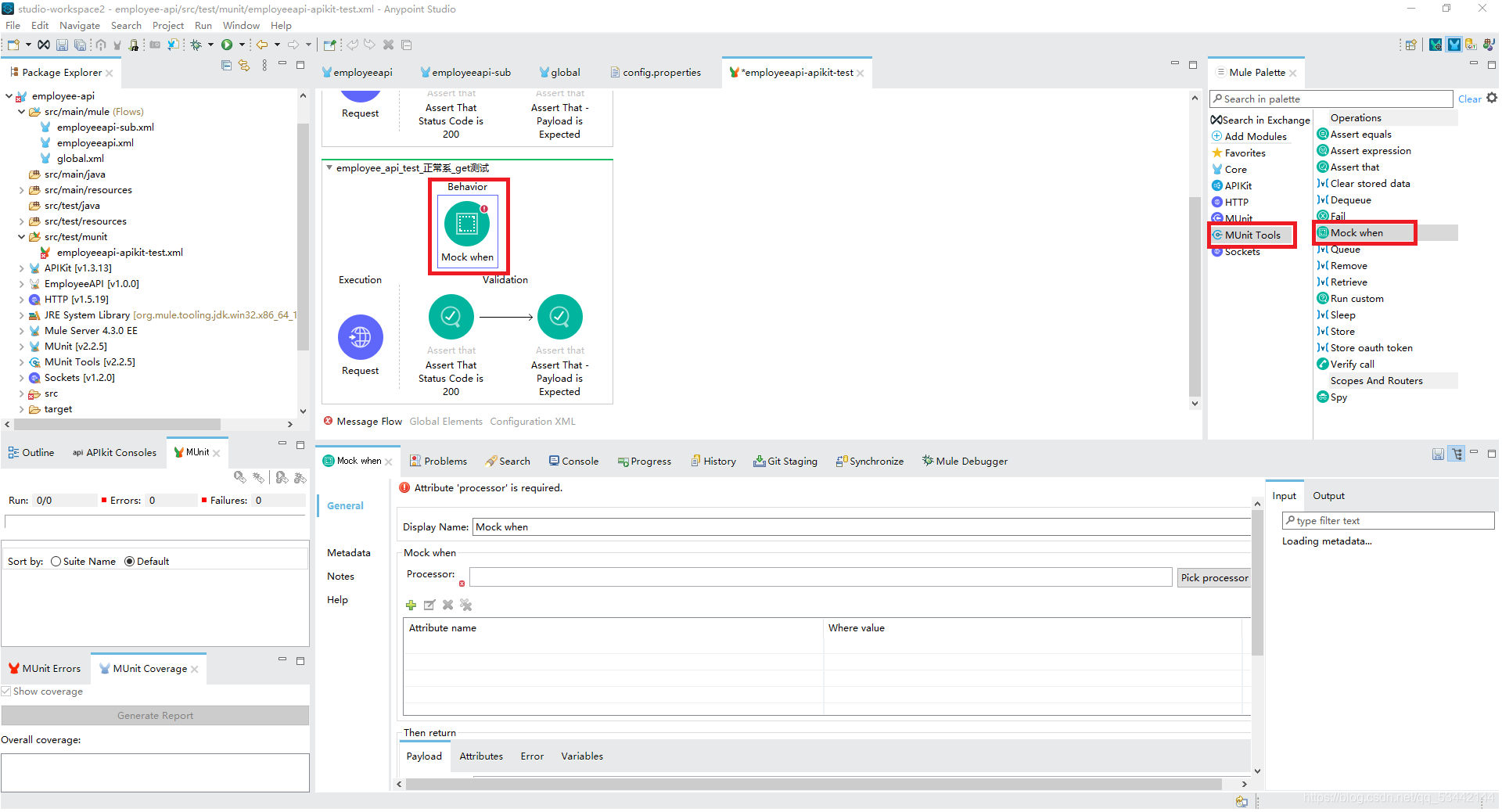Click the Mock when panel show-tree icon
The height and width of the screenshot is (812, 1502).
tap(1457, 454)
